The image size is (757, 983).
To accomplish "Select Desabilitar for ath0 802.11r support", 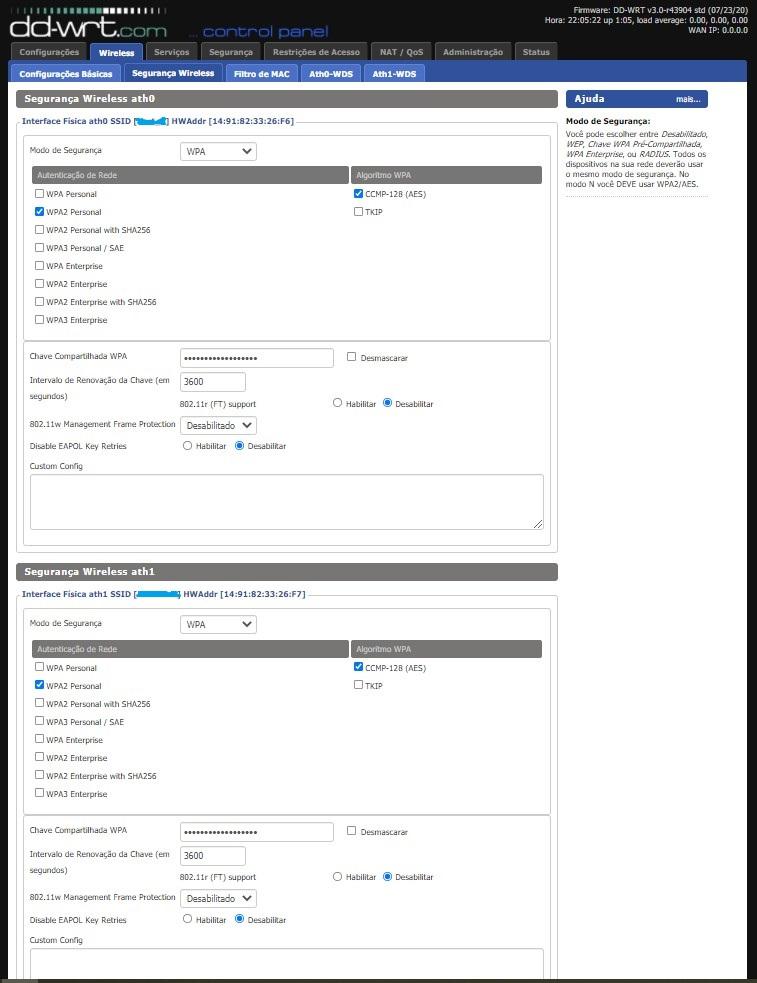I will coord(387,403).
